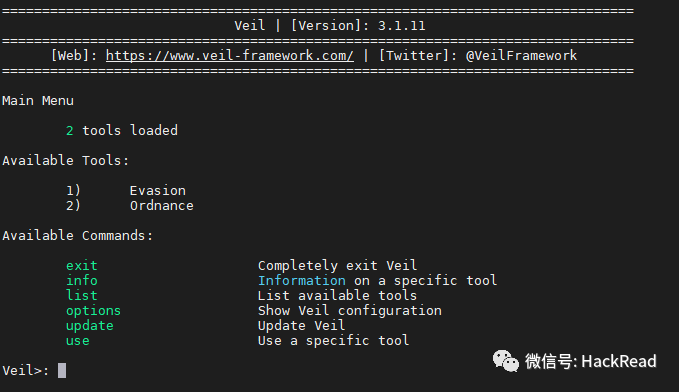This screenshot has width=679, height=392.
Task: Select the Ordnance tool entry
Action: [x=162, y=206]
